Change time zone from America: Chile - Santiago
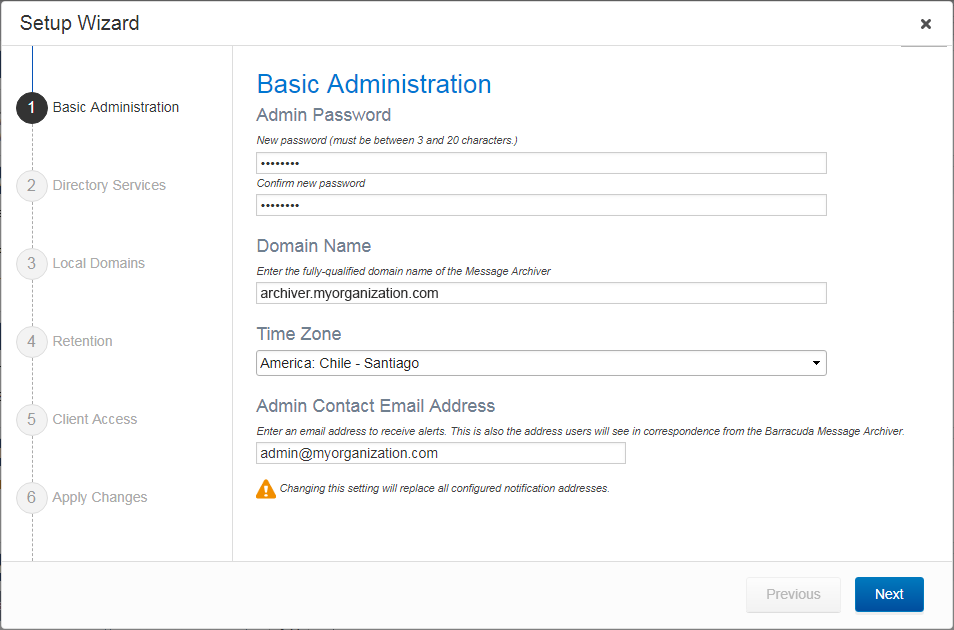 point(541,363)
